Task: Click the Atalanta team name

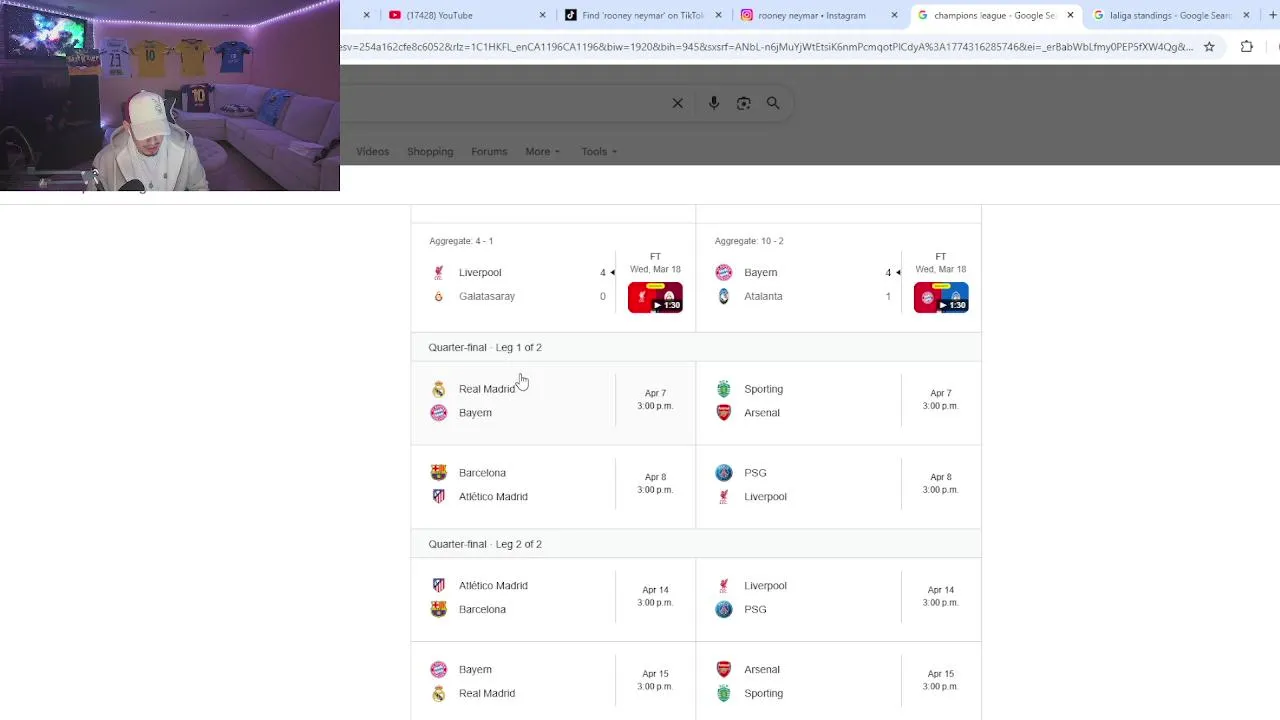Action: pos(763,296)
